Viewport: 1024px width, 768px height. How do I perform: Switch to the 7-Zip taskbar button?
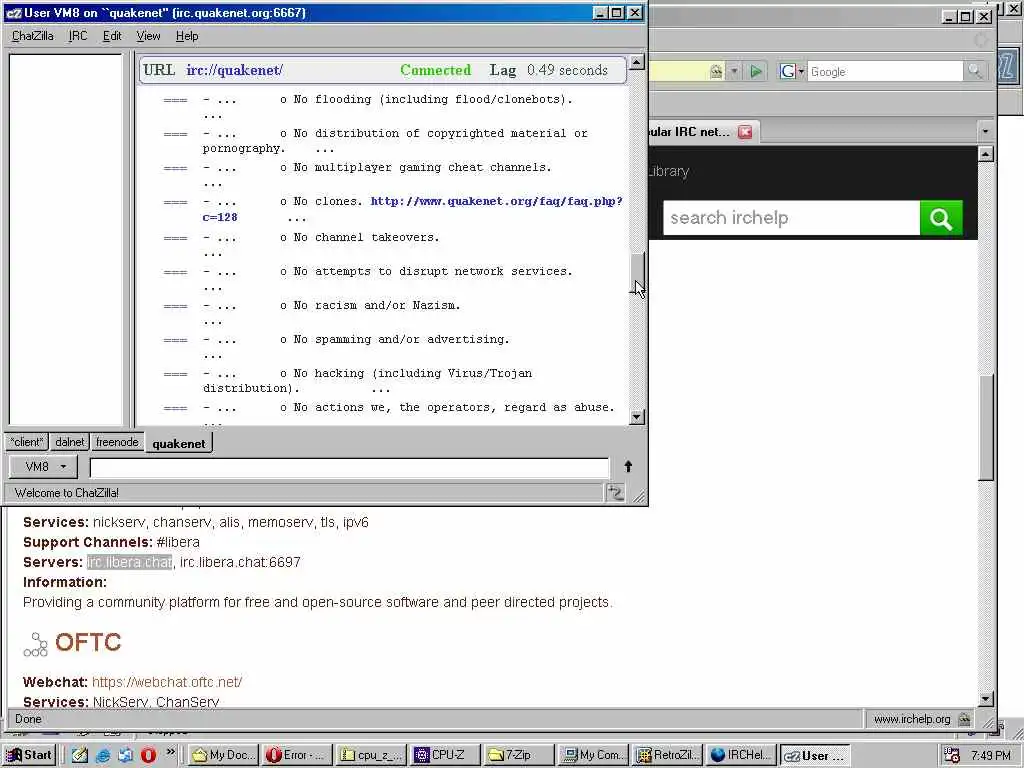click(x=520, y=755)
